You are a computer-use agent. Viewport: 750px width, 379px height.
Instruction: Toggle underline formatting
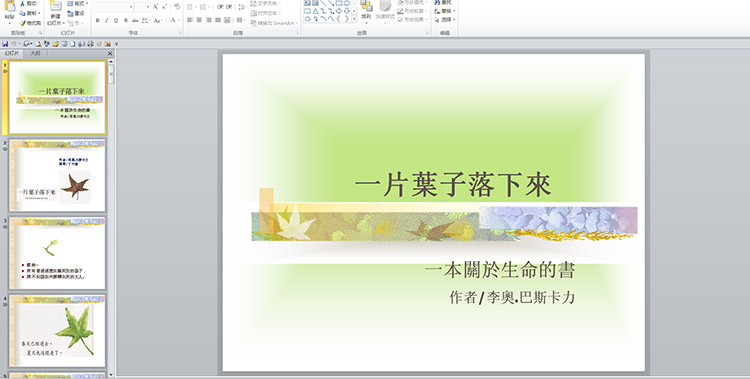116,21
